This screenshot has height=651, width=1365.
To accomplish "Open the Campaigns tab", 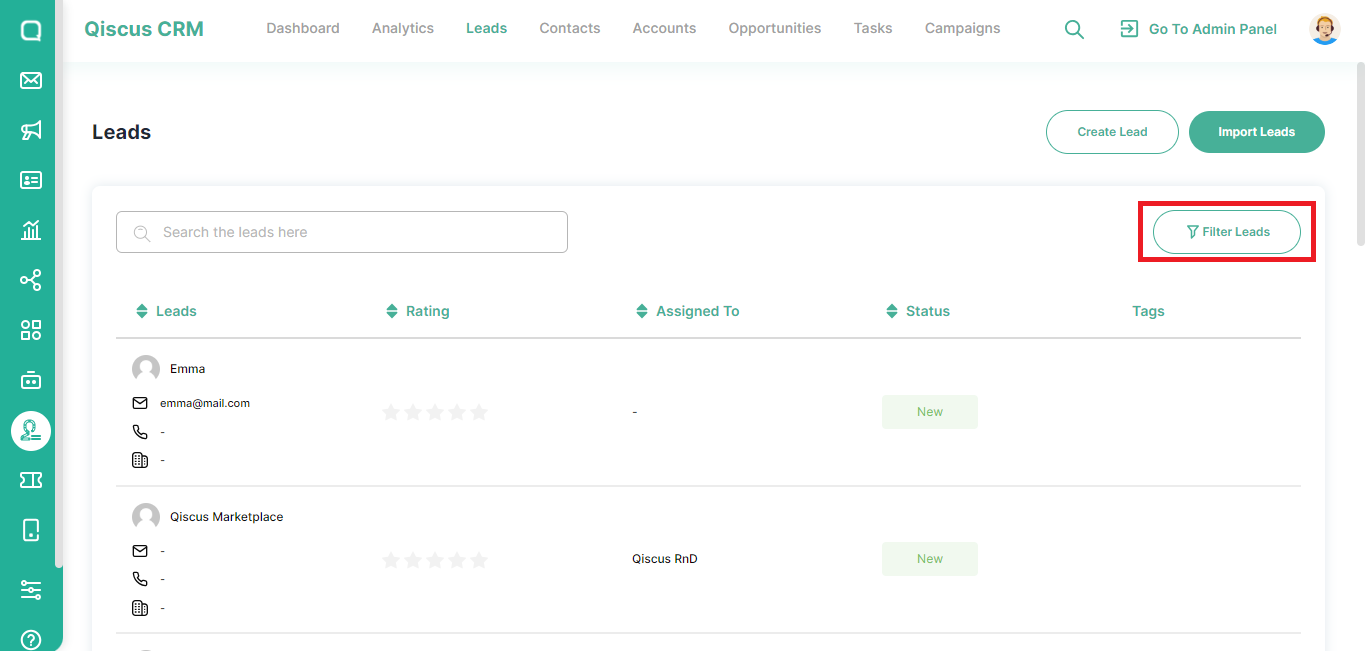I will point(963,28).
